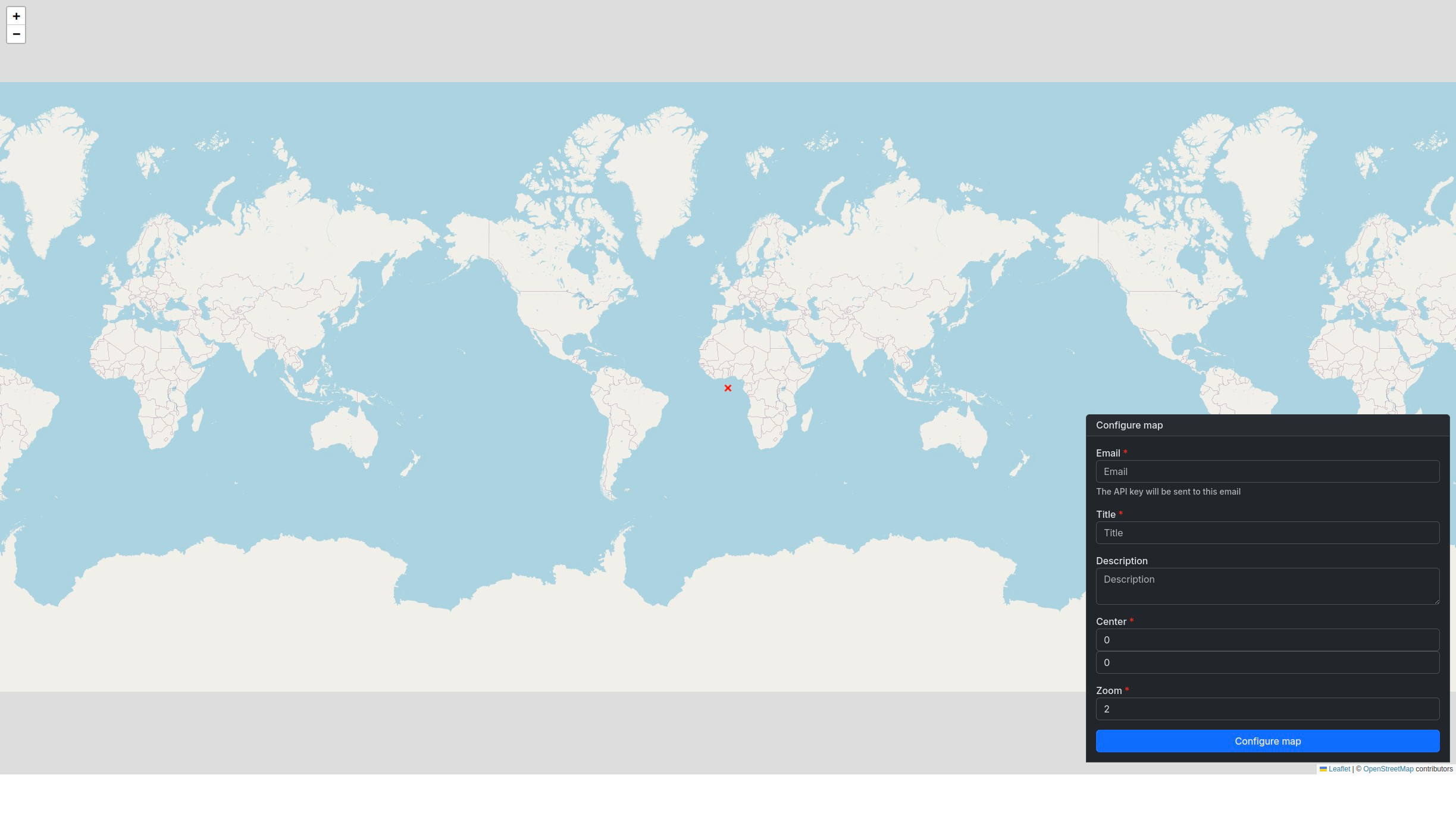Viewport: 1456px width, 819px height.
Task: Click the Email label
Action: 1108,453
